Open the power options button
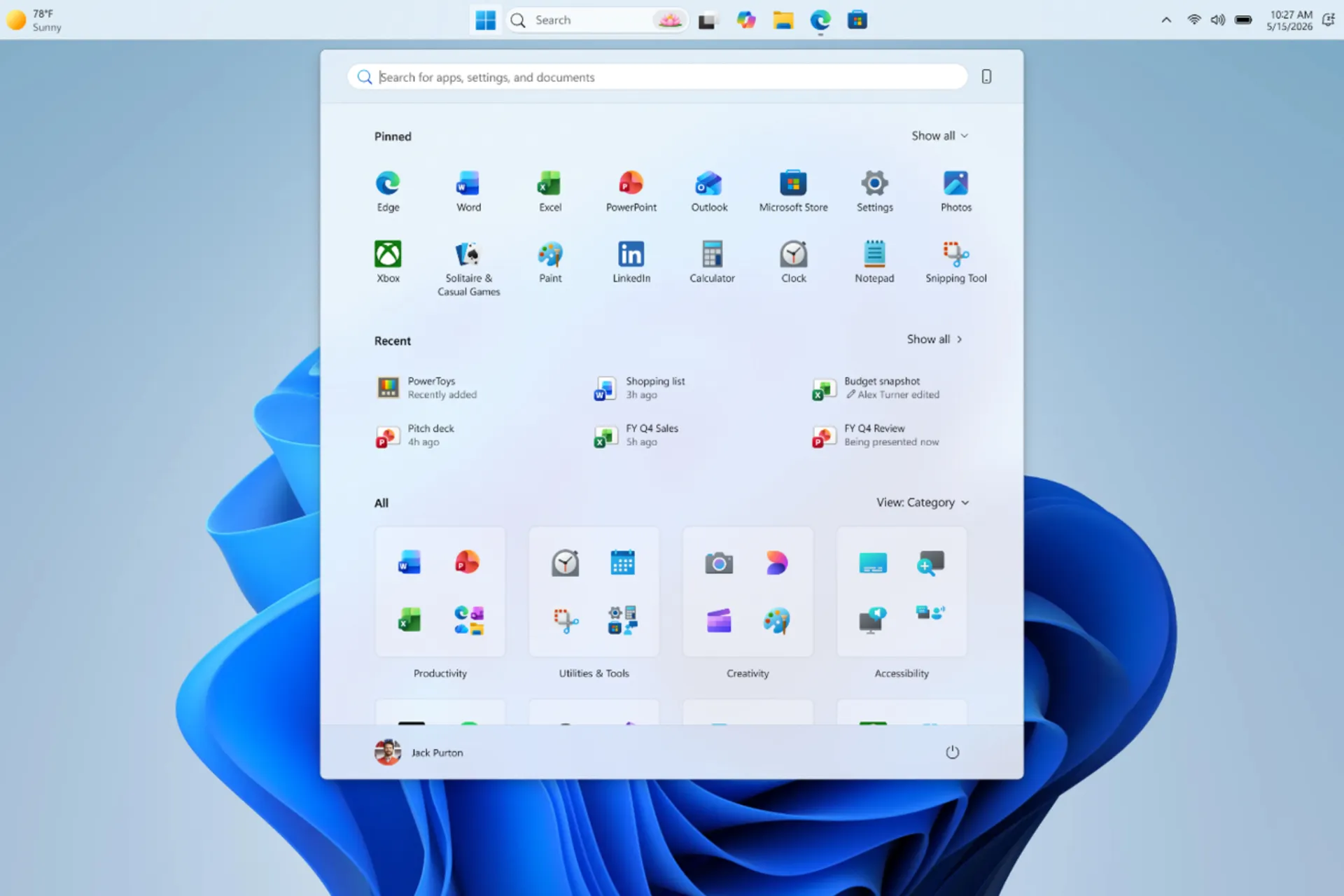This screenshot has width=1344, height=896. click(952, 752)
